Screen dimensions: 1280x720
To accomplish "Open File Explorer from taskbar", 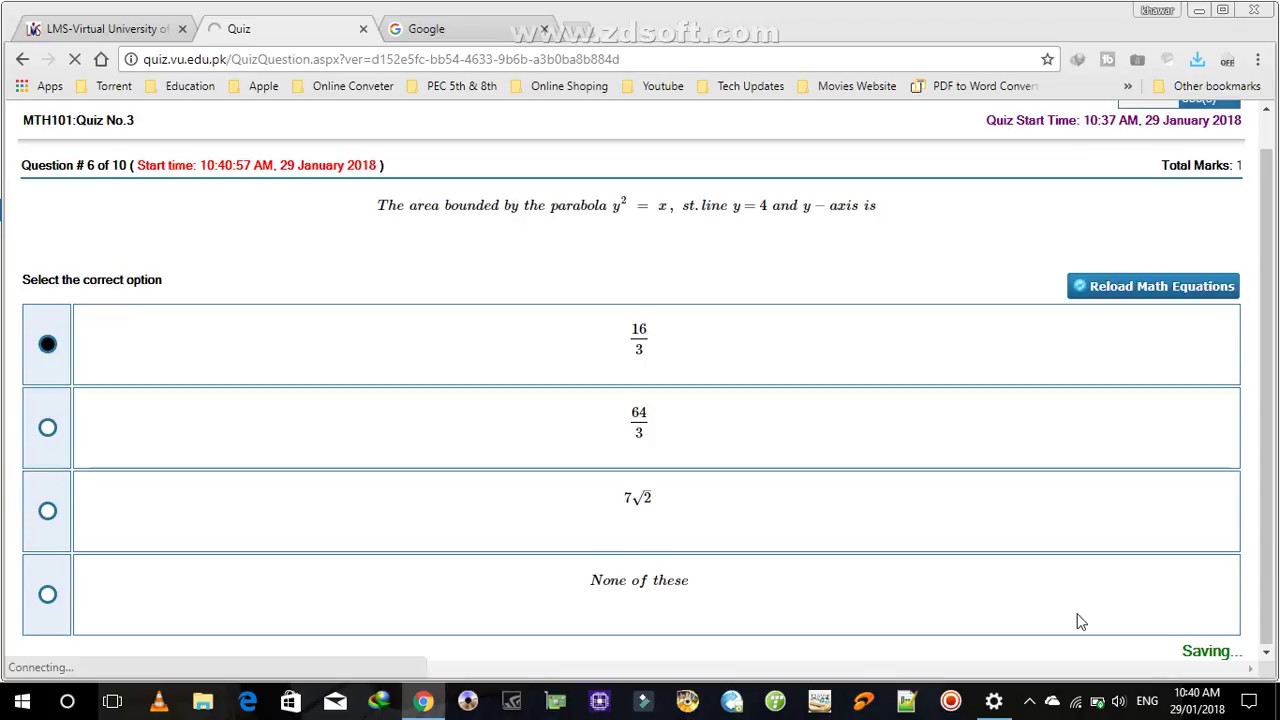I will [203, 701].
